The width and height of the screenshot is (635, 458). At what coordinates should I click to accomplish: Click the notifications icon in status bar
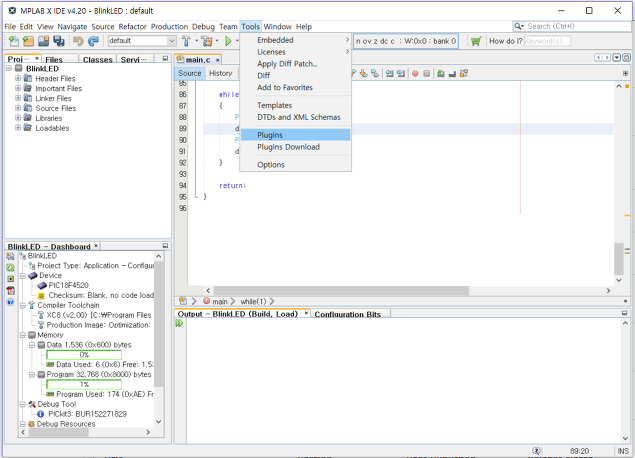pos(537,451)
